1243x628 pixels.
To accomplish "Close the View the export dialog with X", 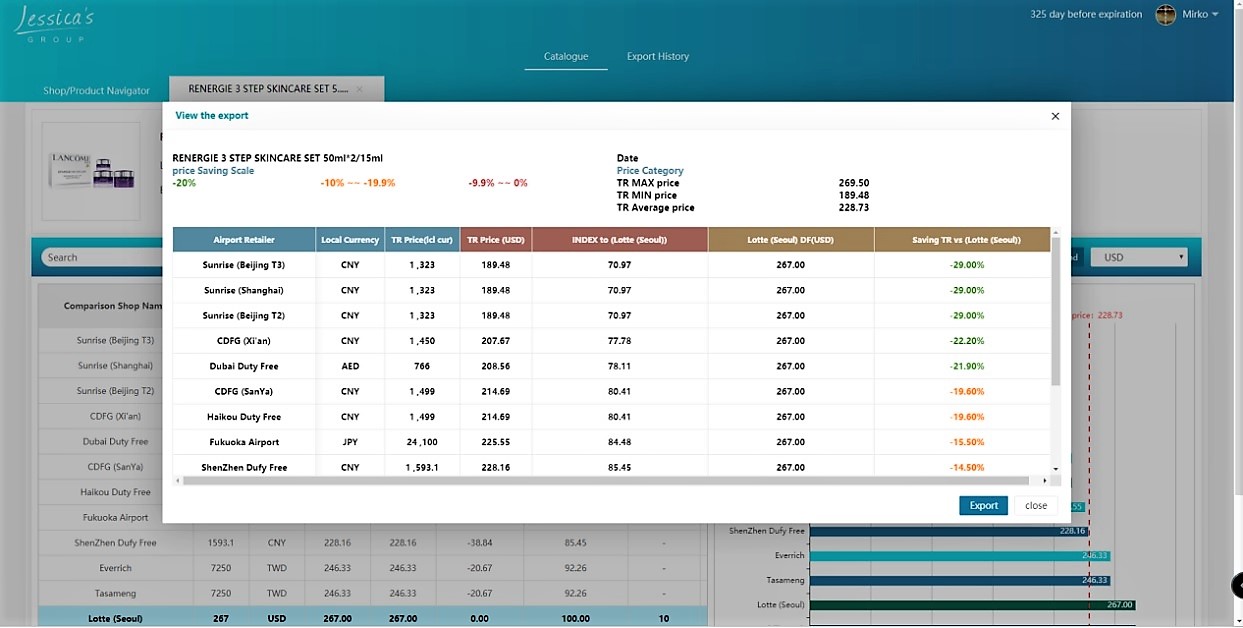I will coord(1054,116).
